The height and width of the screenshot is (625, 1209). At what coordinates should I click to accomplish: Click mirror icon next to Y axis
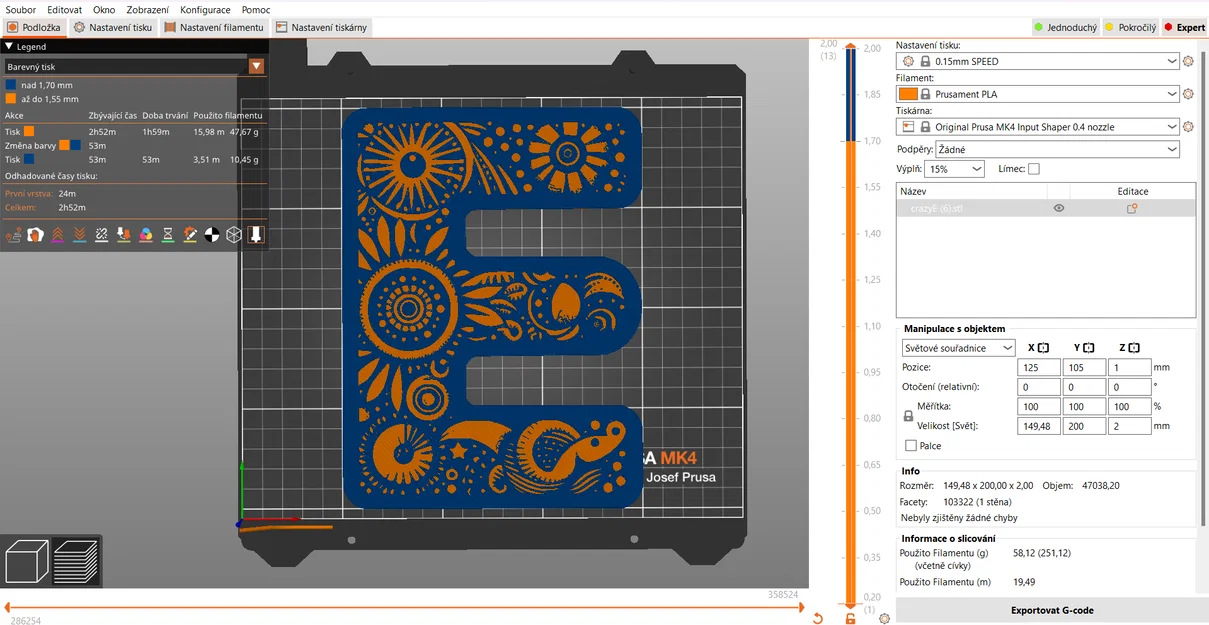click(x=1089, y=348)
